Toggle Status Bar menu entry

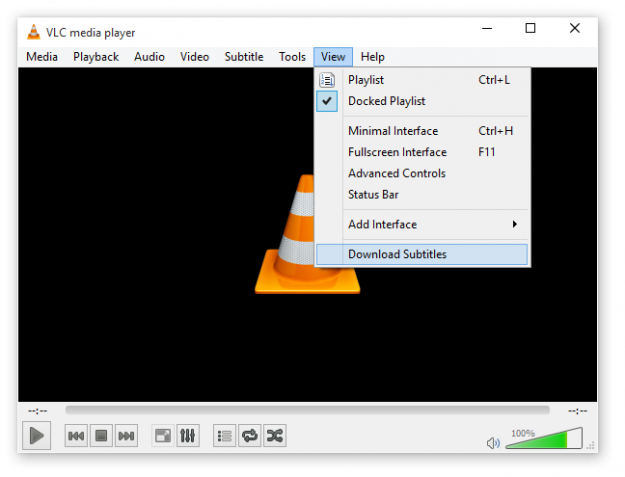(422, 194)
